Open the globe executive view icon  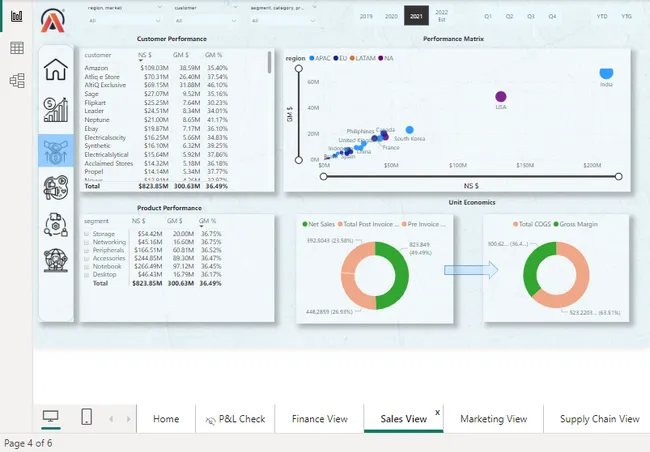pos(55,262)
